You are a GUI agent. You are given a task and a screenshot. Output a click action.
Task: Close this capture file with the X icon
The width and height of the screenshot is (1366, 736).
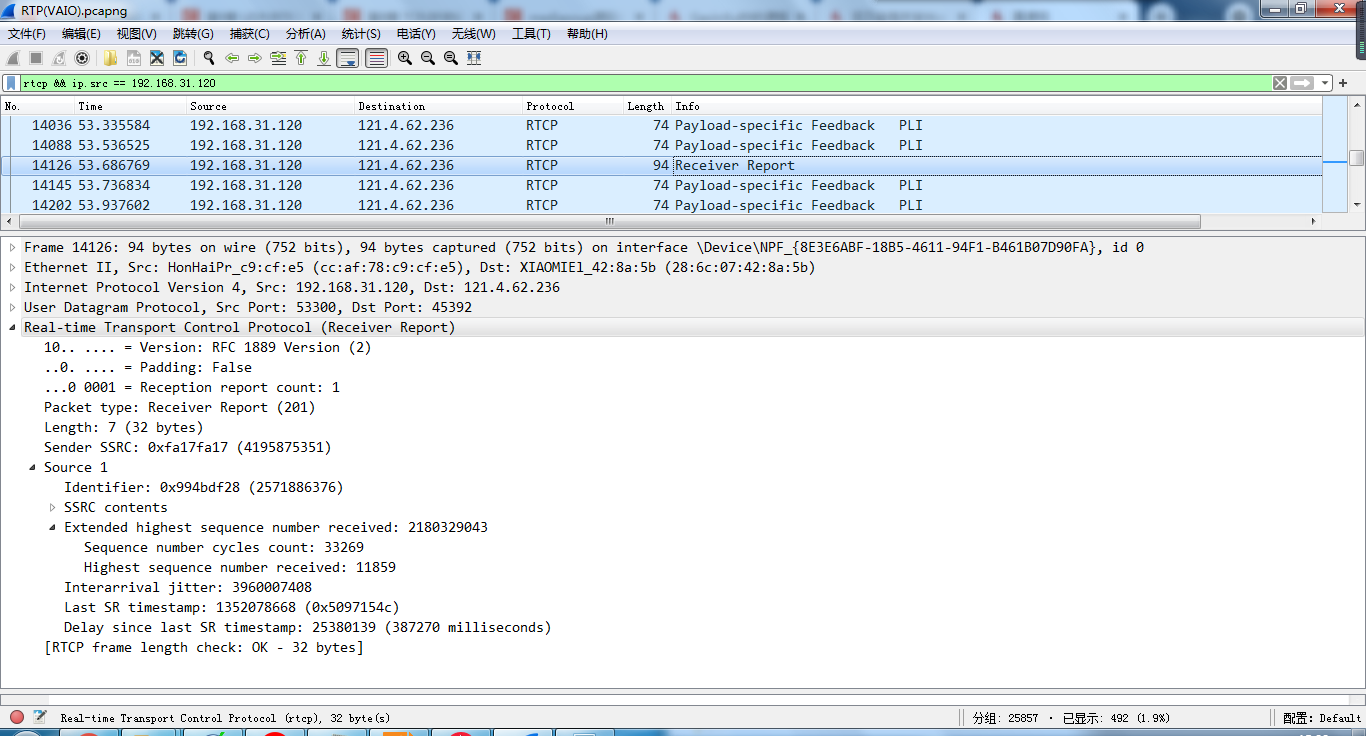click(x=157, y=58)
